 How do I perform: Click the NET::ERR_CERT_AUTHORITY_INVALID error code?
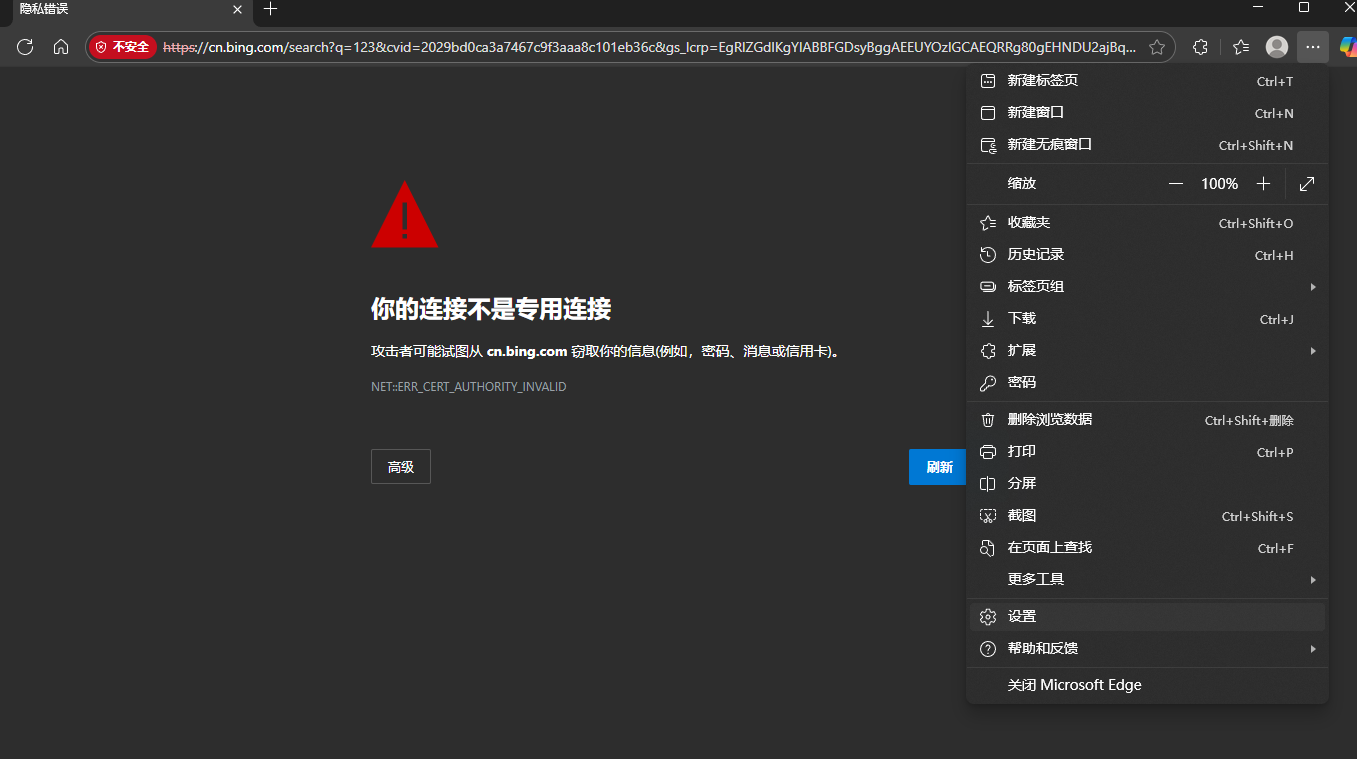coord(469,387)
